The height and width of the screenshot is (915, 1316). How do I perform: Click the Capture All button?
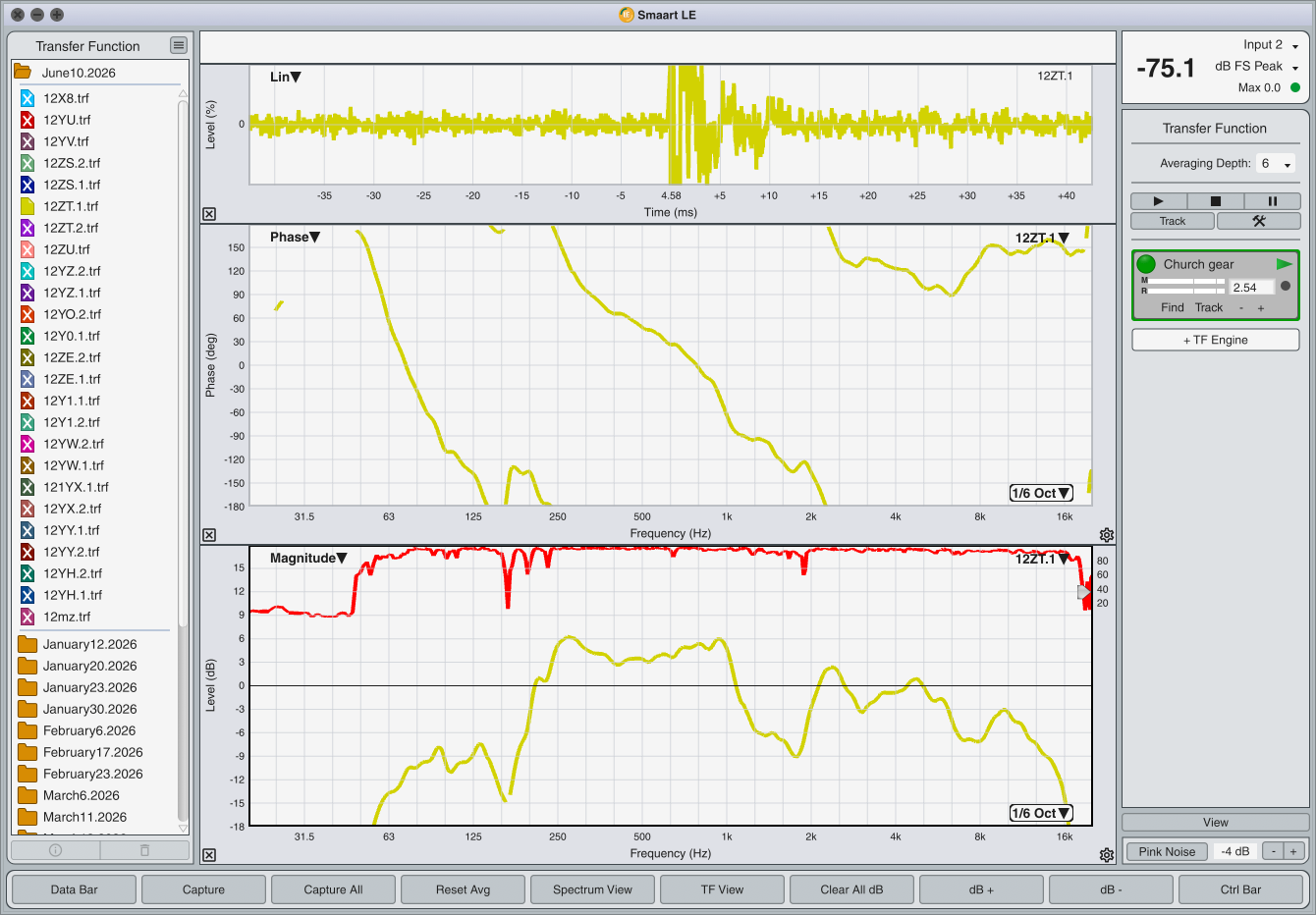click(333, 889)
